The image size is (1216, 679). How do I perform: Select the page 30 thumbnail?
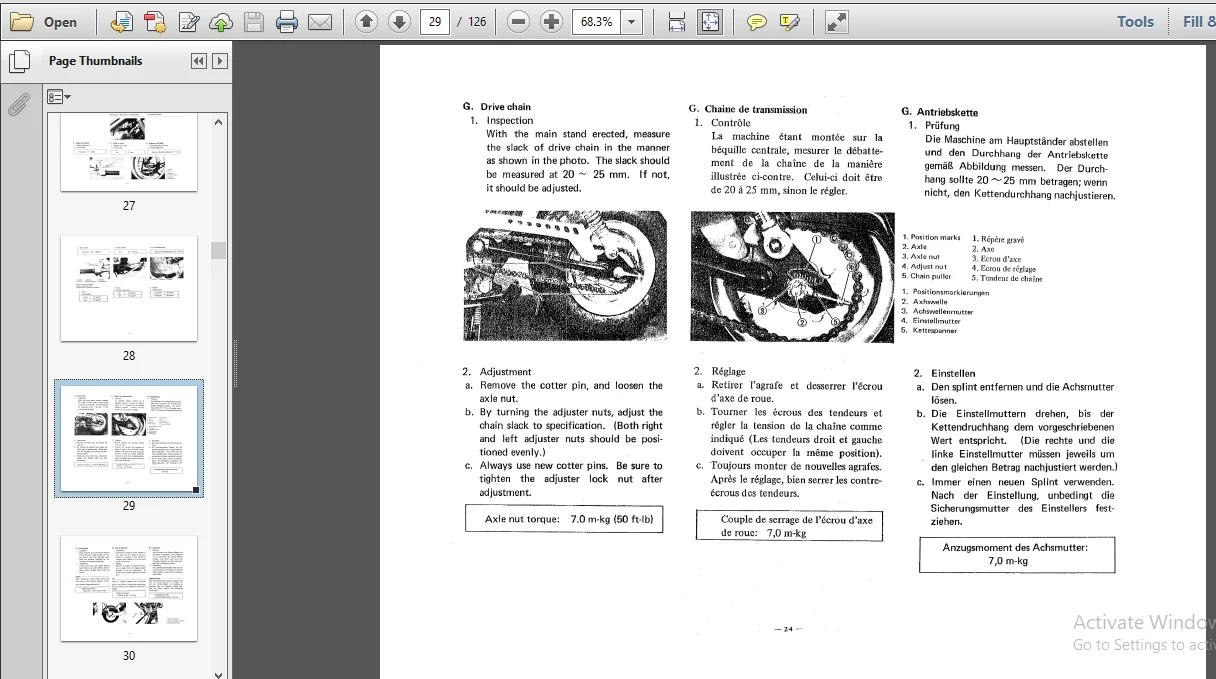(129, 588)
